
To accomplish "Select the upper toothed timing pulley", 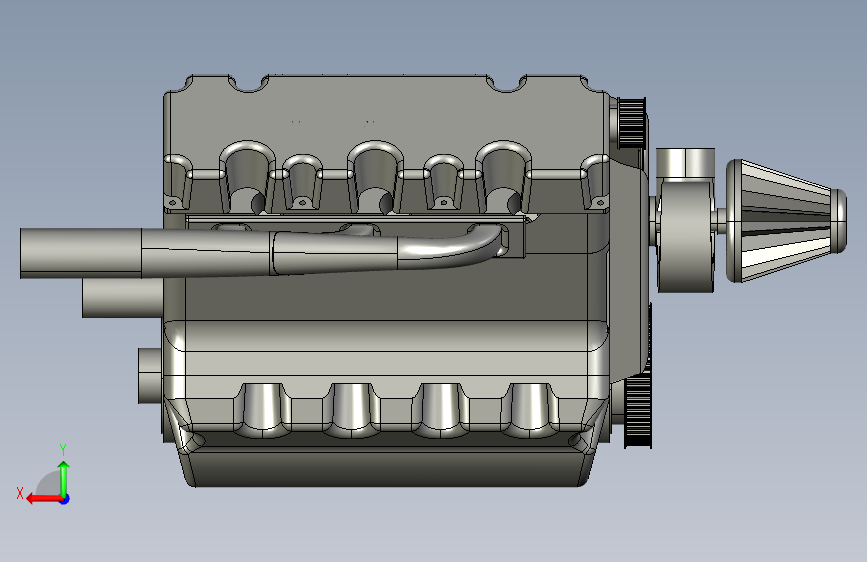I will click(x=631, y=123).
